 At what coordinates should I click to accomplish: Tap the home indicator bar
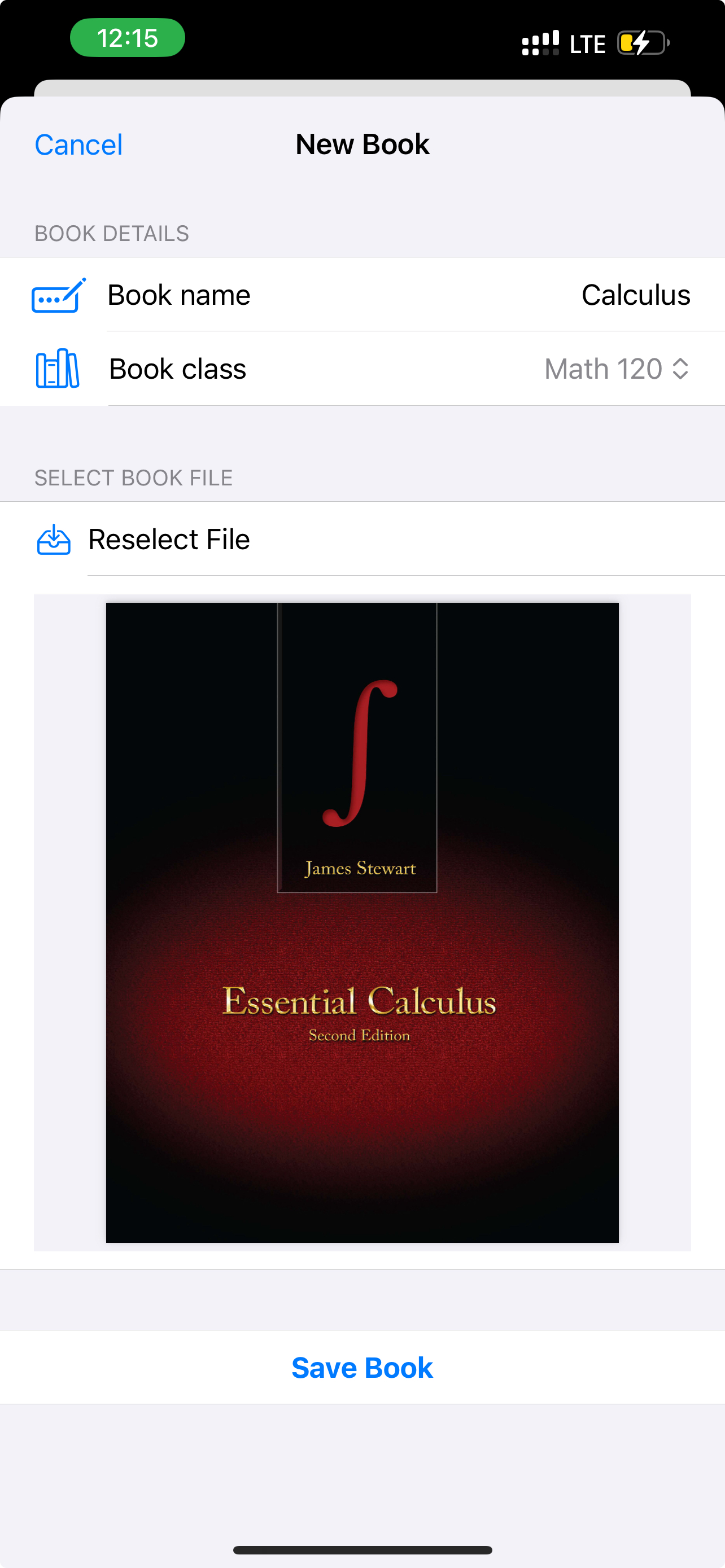coord(362,1550)
